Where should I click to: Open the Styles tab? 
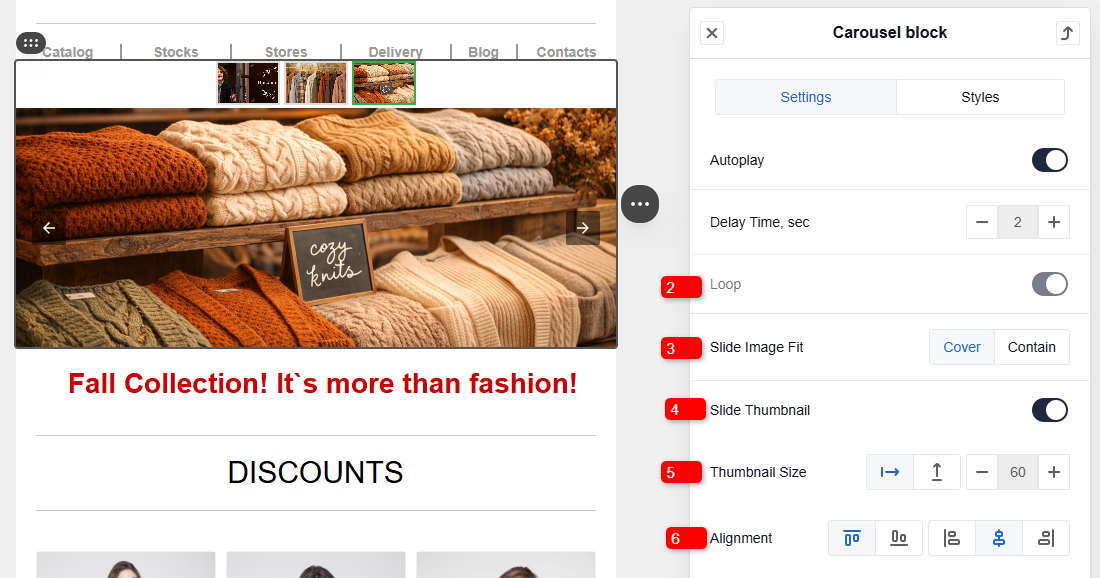(980, 97)
